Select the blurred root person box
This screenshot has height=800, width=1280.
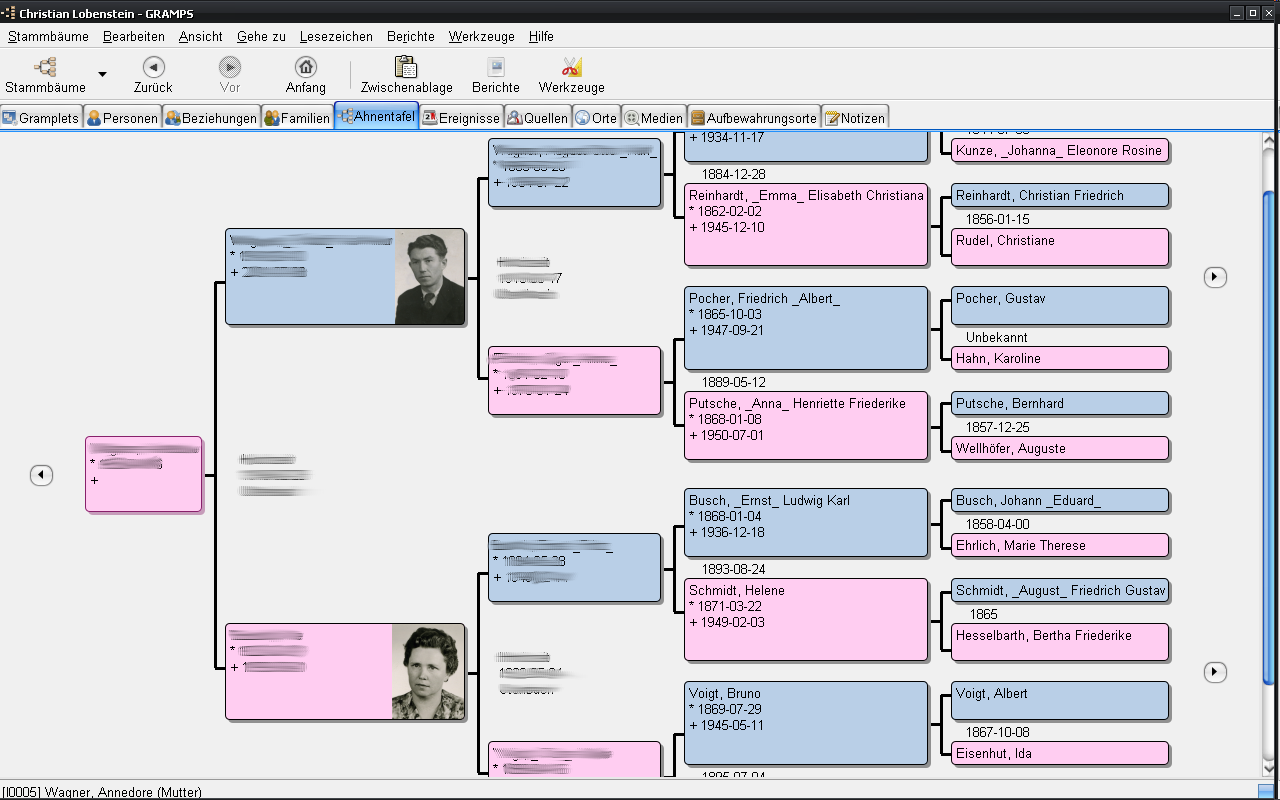[x=144, y=474]
